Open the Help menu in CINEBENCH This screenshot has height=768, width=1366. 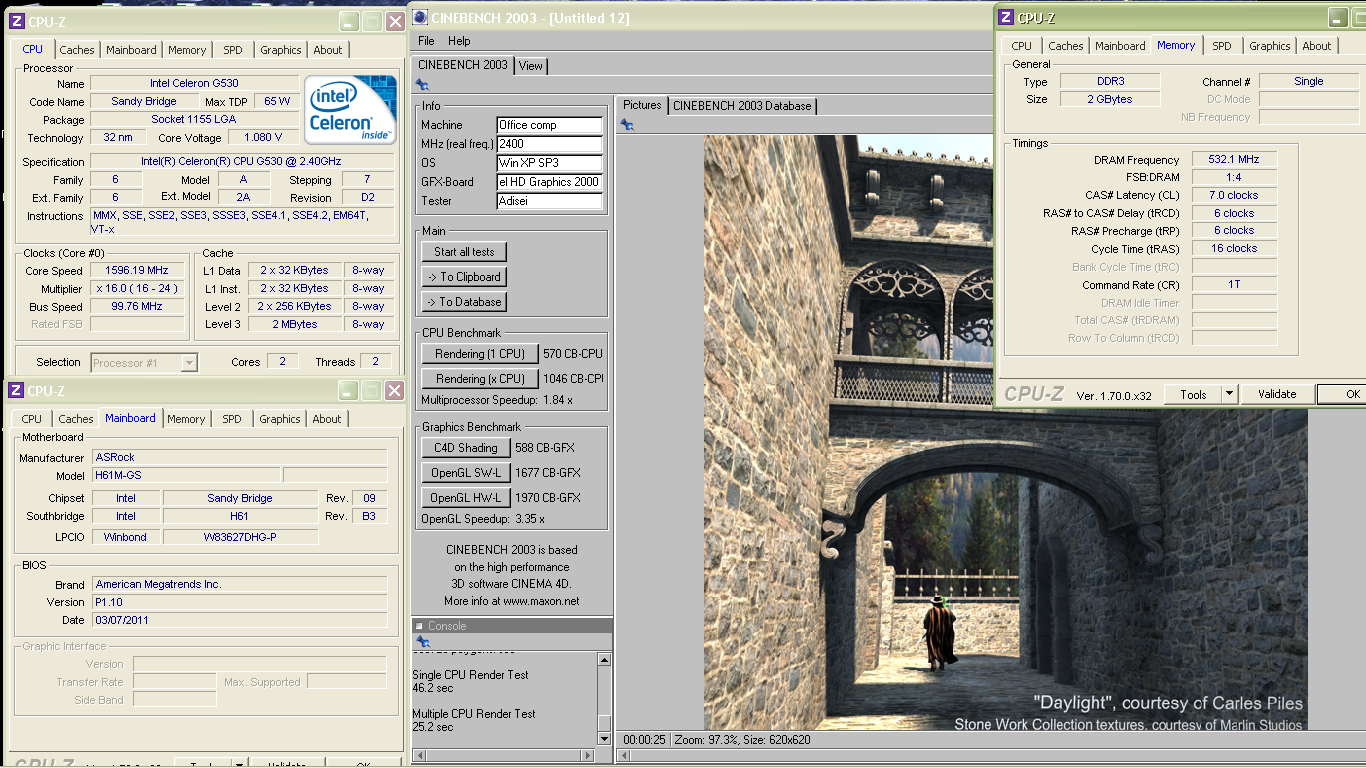[459, 41]
